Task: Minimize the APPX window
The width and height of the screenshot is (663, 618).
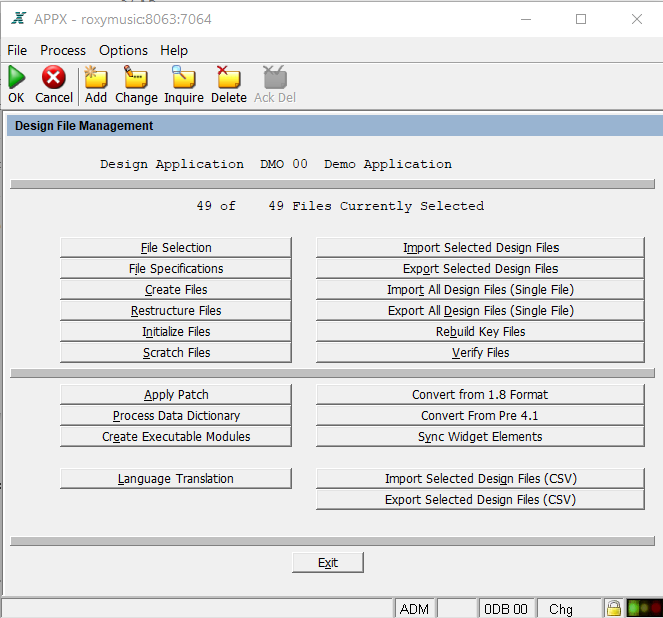Action: point(526,19)
